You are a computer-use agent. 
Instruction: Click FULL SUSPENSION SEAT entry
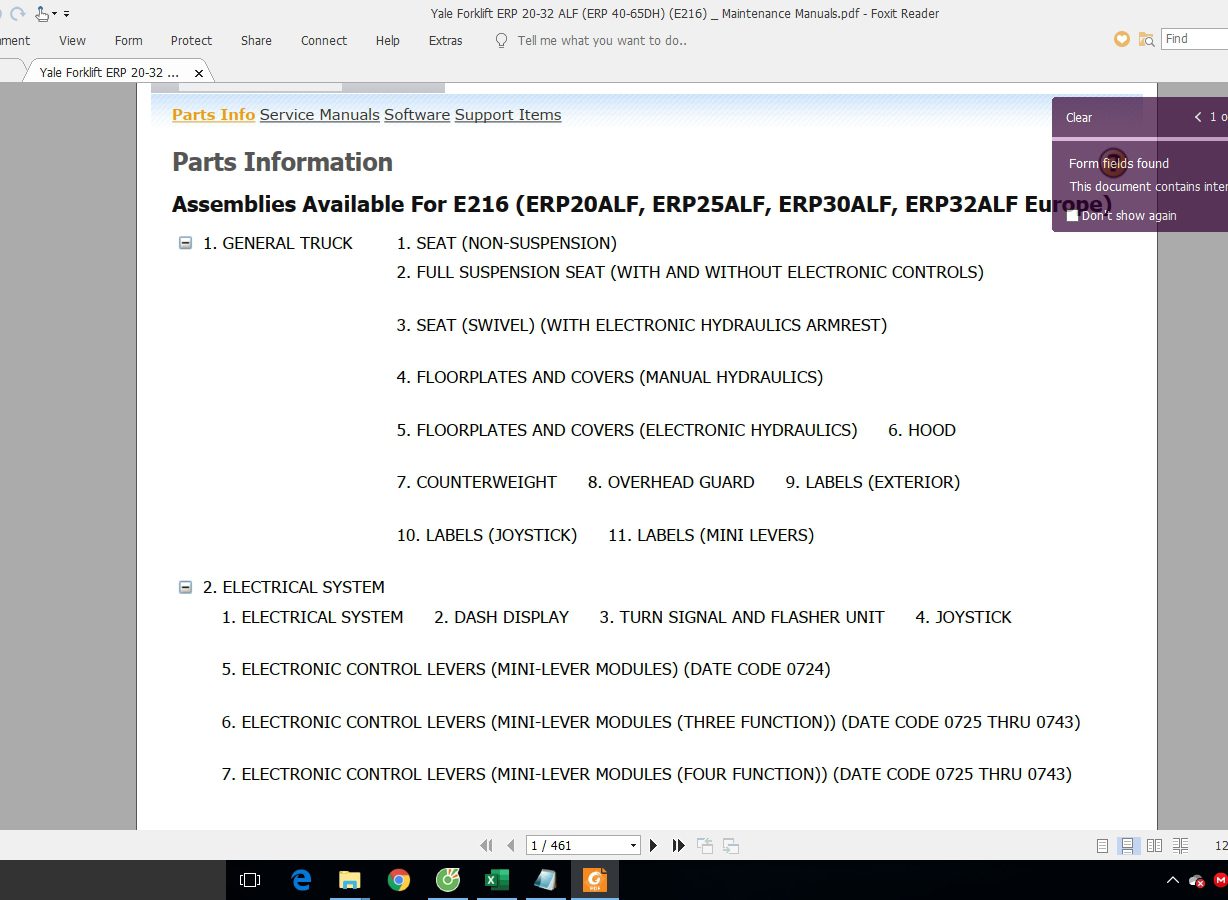pos(690,272)
